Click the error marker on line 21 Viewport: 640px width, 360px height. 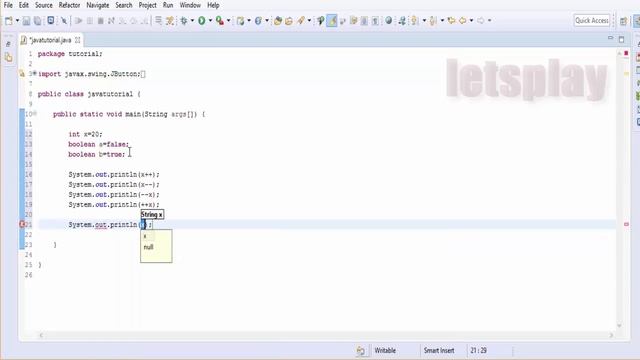tap(22, 224)
